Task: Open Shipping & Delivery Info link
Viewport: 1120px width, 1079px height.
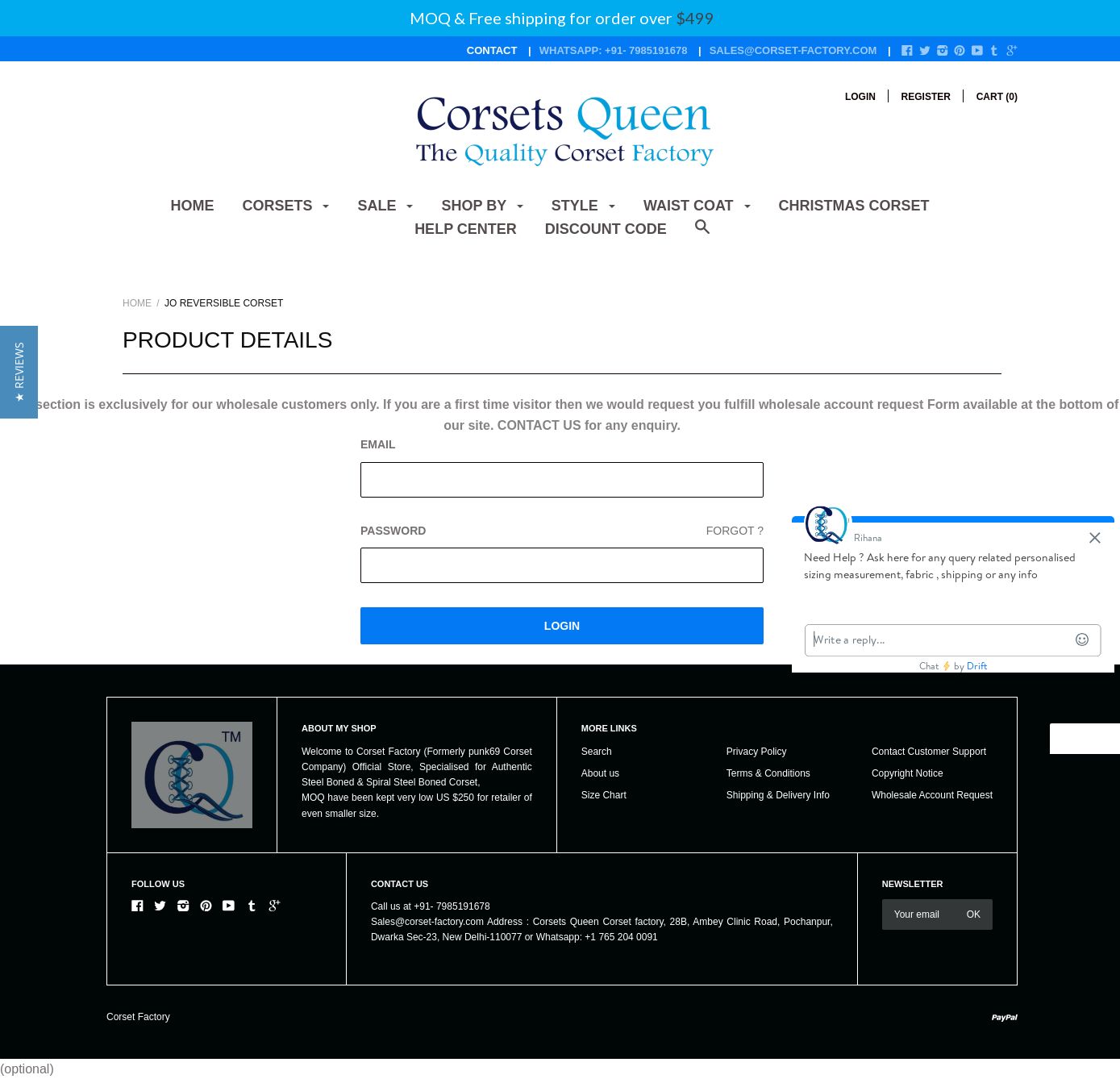Action: point(777,795)
